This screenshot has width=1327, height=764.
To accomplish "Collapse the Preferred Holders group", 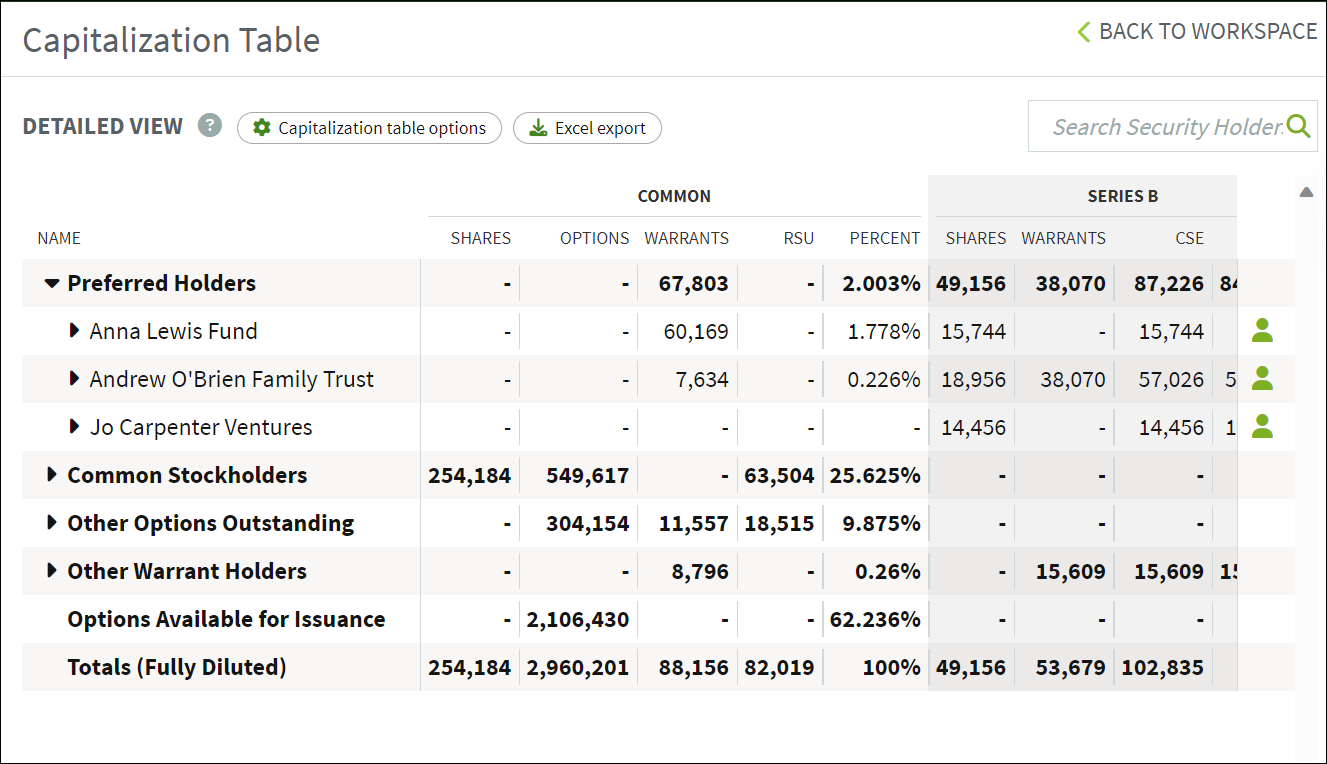I will (53, 283).
